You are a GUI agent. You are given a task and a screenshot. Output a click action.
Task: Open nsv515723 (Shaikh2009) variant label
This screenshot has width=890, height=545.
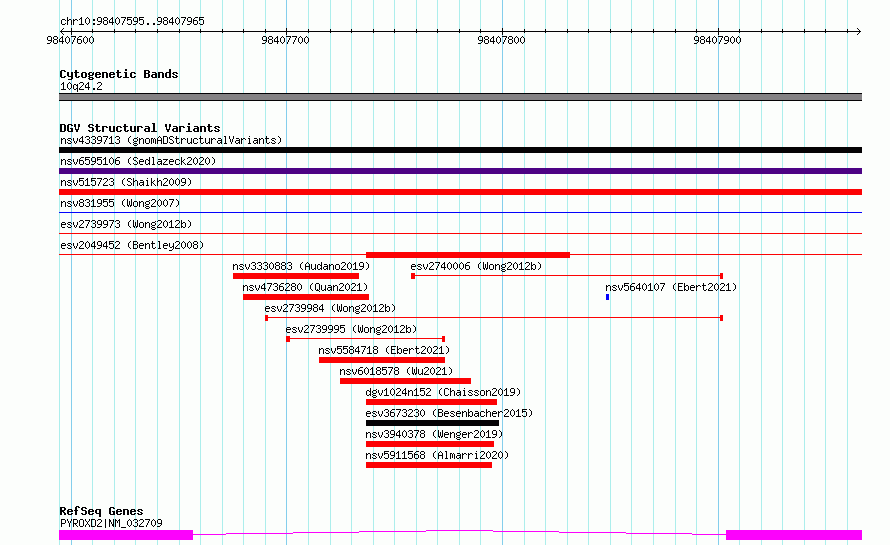pyautogui.click(x=126, y=182)
